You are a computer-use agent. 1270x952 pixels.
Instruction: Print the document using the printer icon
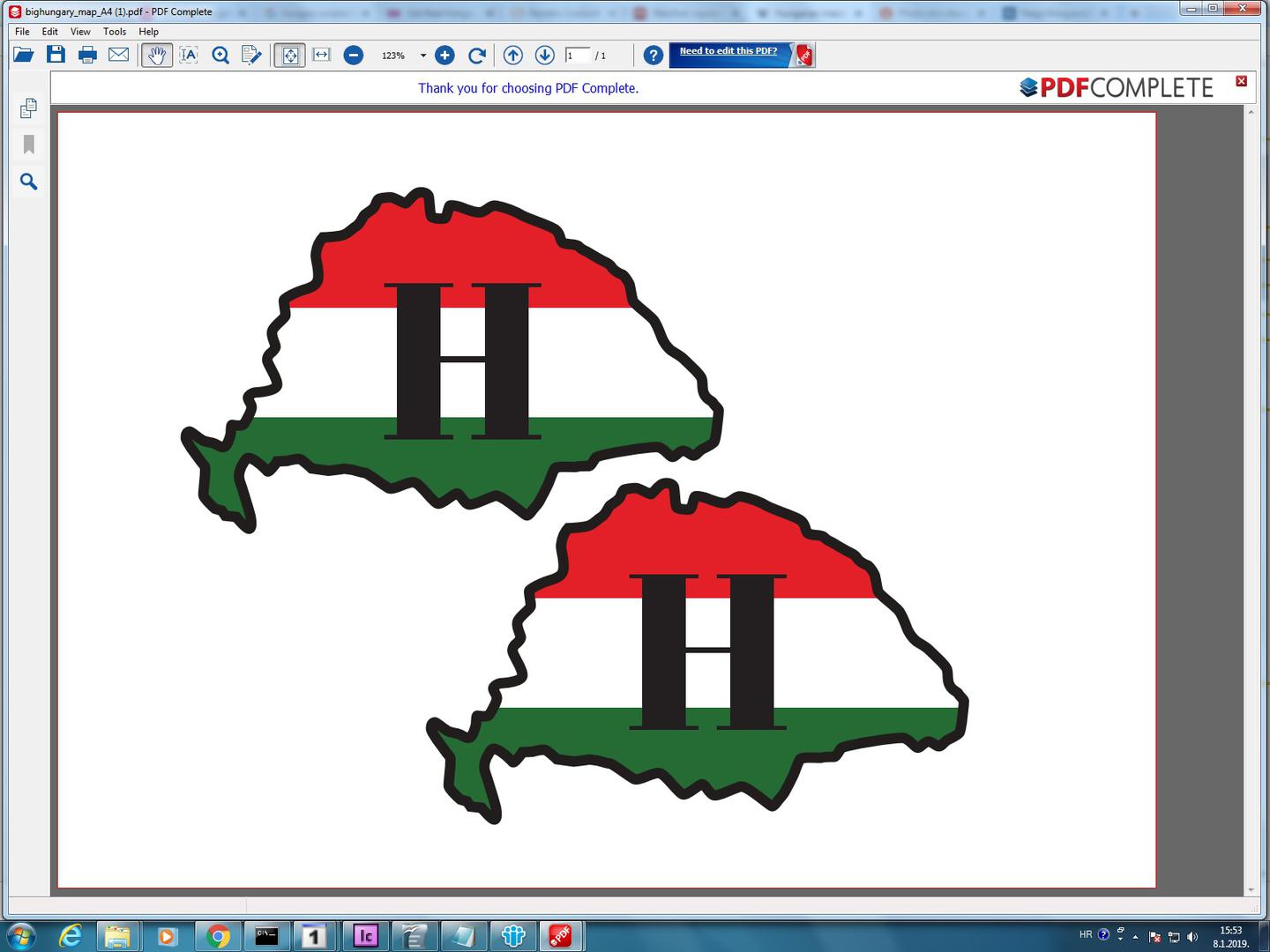[x=87, y=56]
